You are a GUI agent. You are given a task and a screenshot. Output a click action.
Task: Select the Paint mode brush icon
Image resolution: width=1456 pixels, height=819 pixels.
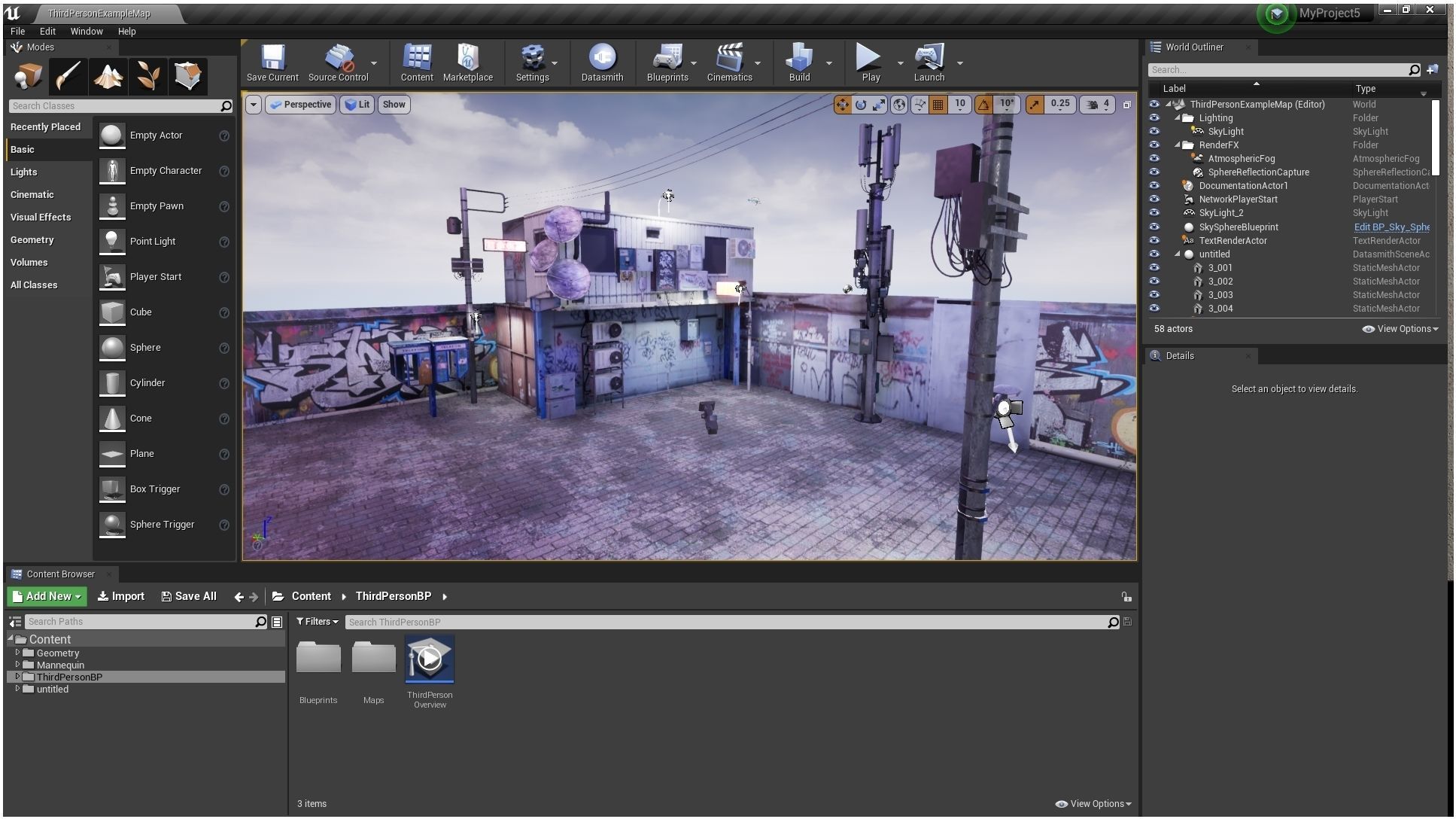(68, 76)
